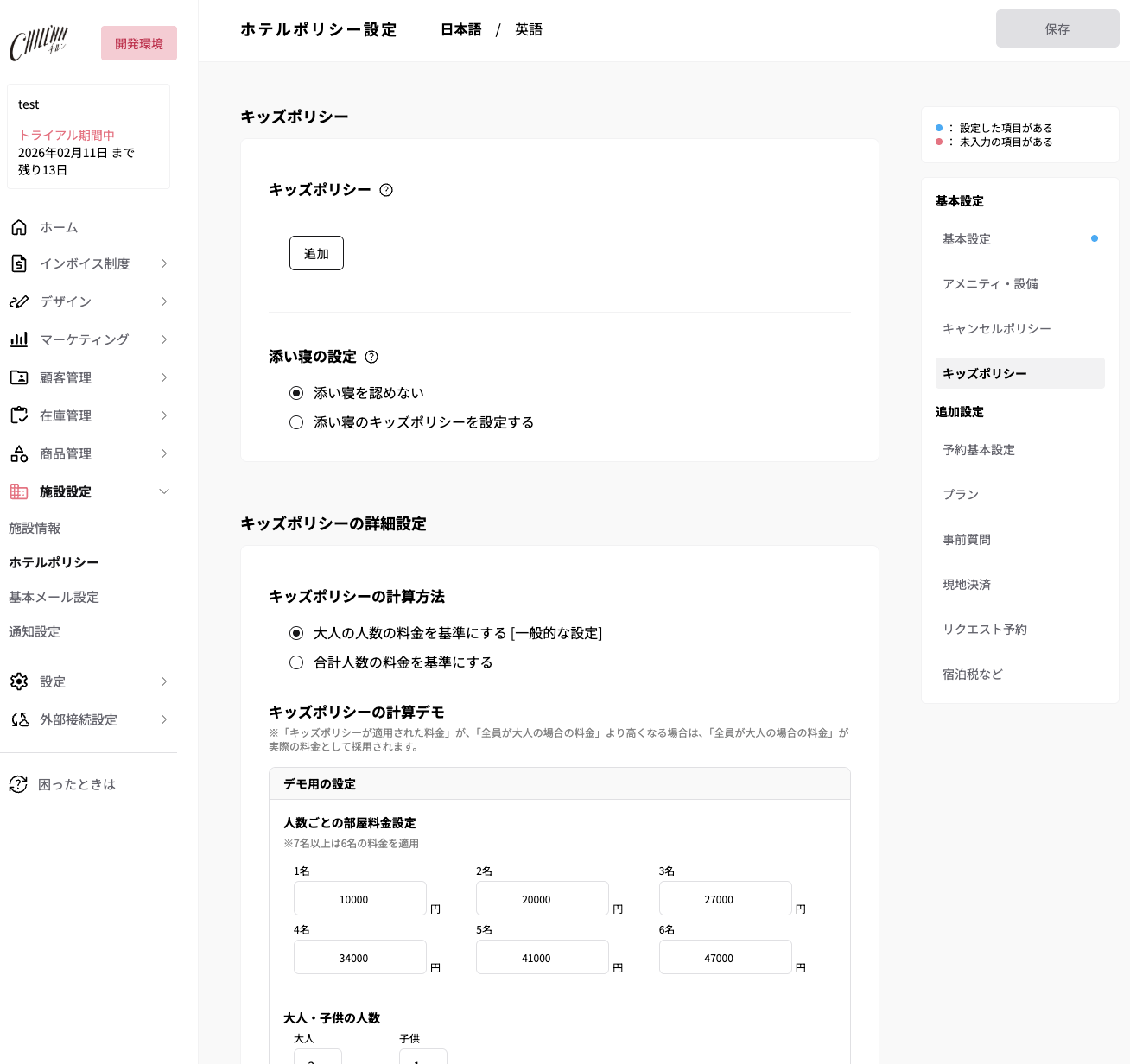Open 施設情報 submenu item
The height and width of the screenshot is (1064, 1130).
35,528
